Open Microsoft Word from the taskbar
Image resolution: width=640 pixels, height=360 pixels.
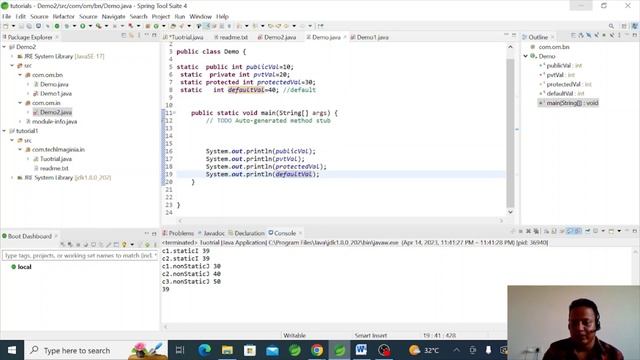click(361, 350)
